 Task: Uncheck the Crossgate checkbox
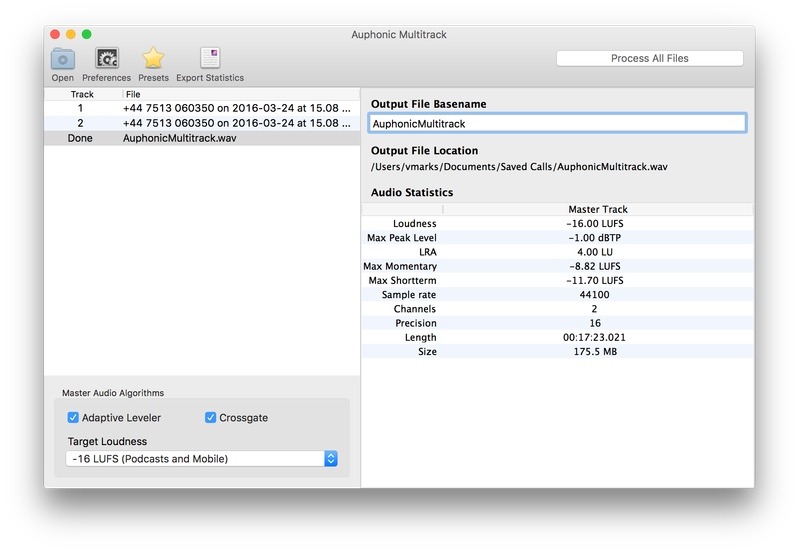[x=210, y=417]
